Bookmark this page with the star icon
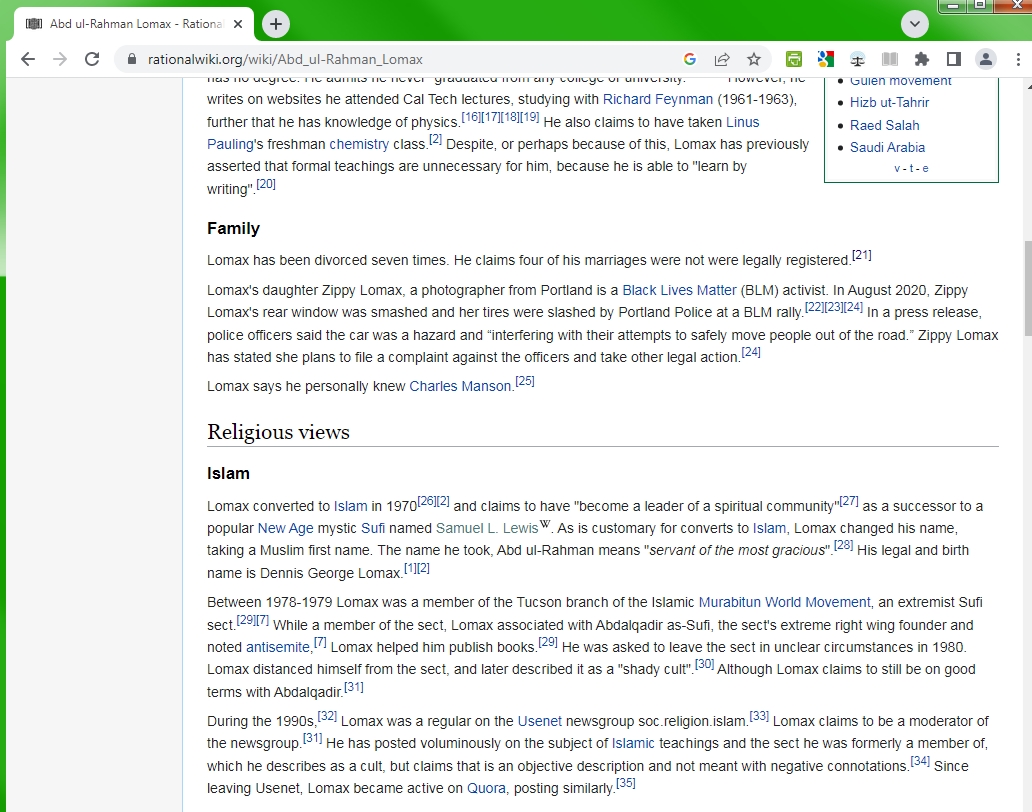 [754, 59]
